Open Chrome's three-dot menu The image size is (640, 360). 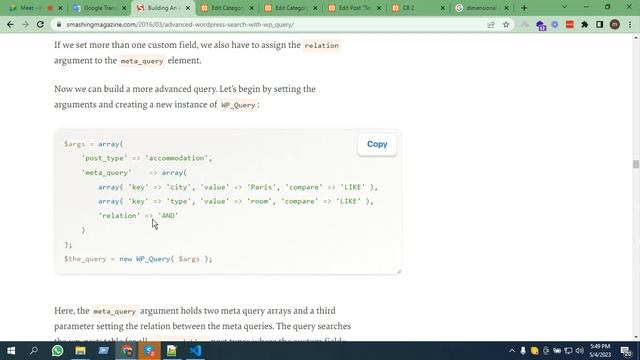coord(630,24)
